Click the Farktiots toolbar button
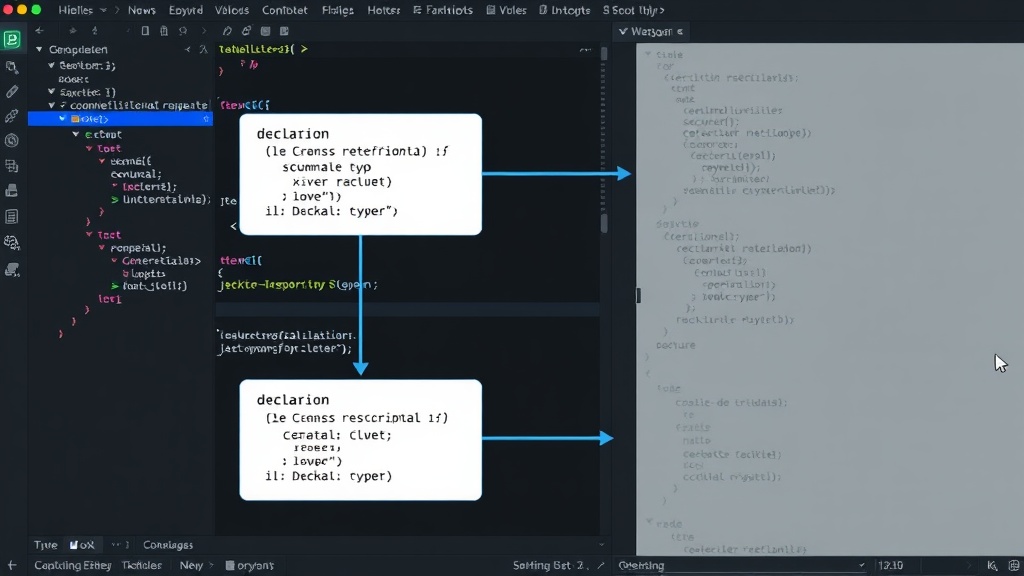Viewport: 1024px width, 576px height. point(443,10)
